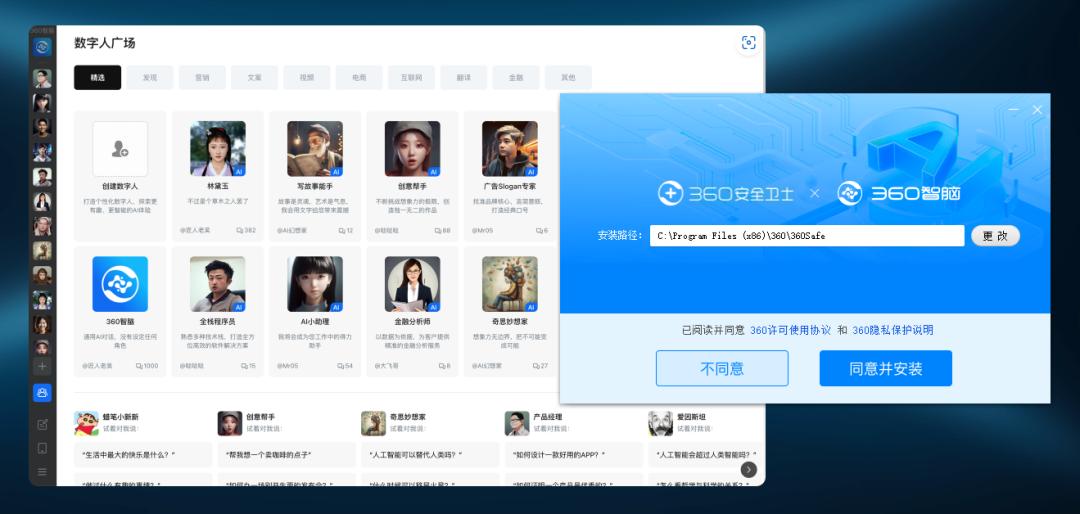Click the 不同意 button

(722, 369)
